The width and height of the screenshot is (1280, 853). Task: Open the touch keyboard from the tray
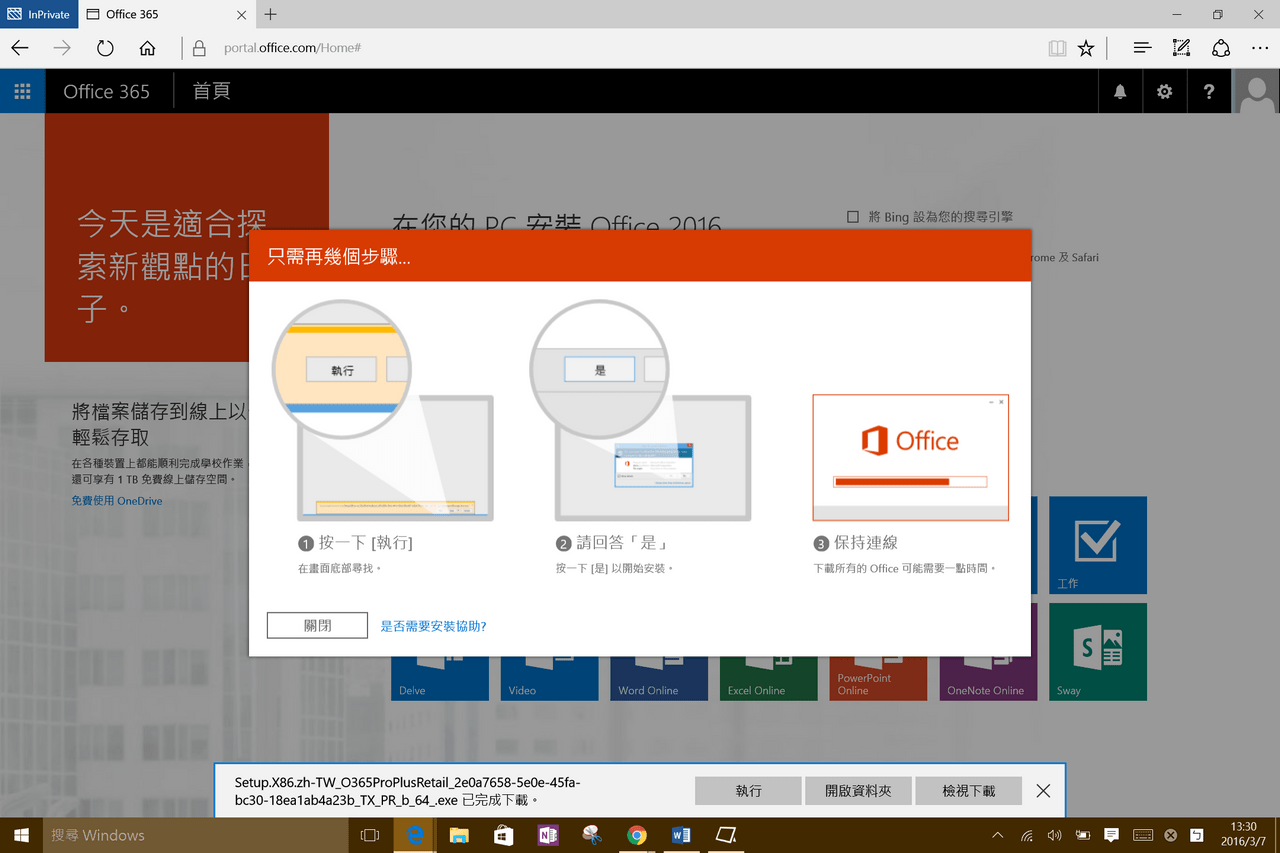click(x=1141, y=835)
